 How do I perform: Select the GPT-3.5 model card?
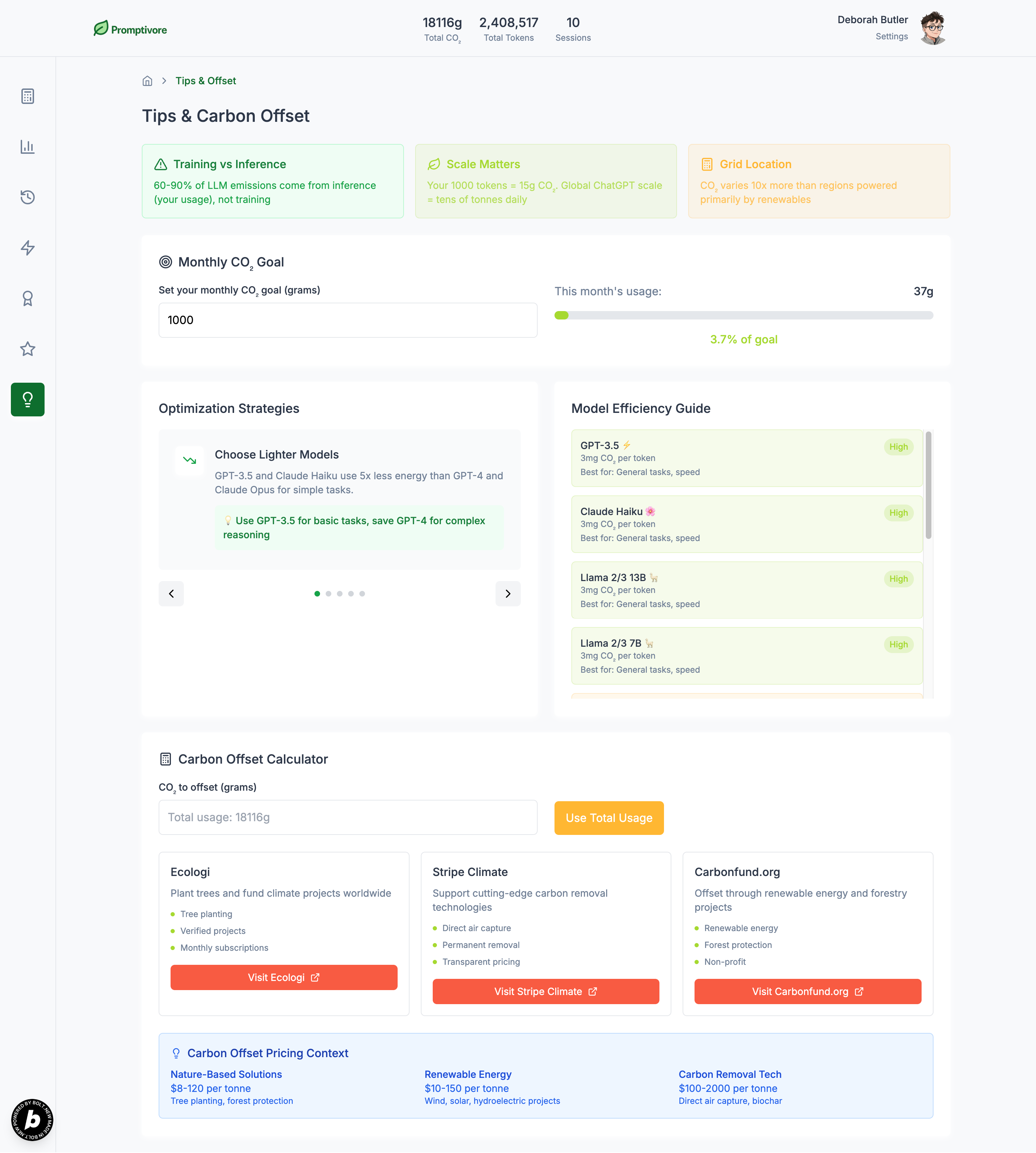click(746, 458)
